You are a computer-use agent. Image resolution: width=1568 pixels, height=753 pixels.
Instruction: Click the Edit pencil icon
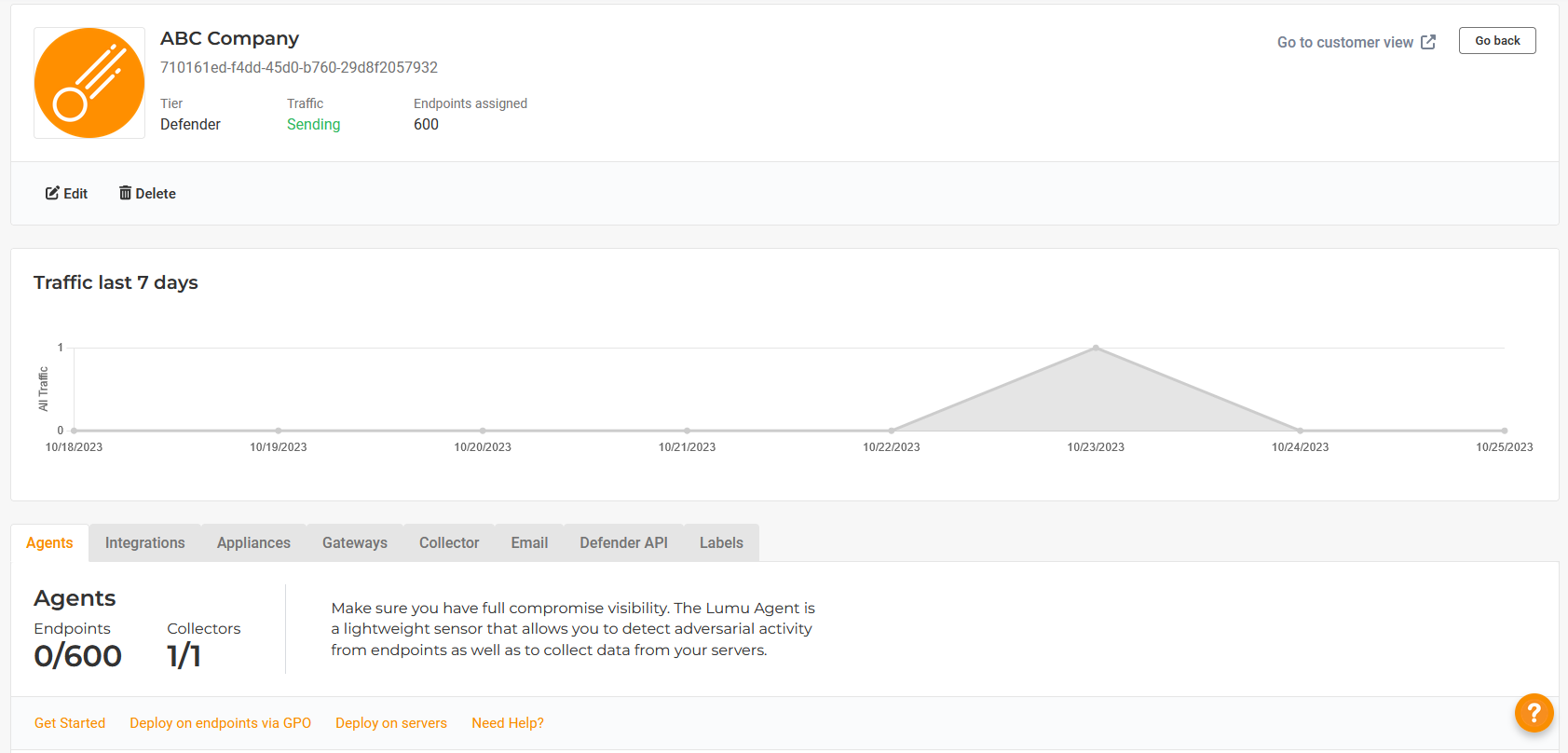coord(52,193)
